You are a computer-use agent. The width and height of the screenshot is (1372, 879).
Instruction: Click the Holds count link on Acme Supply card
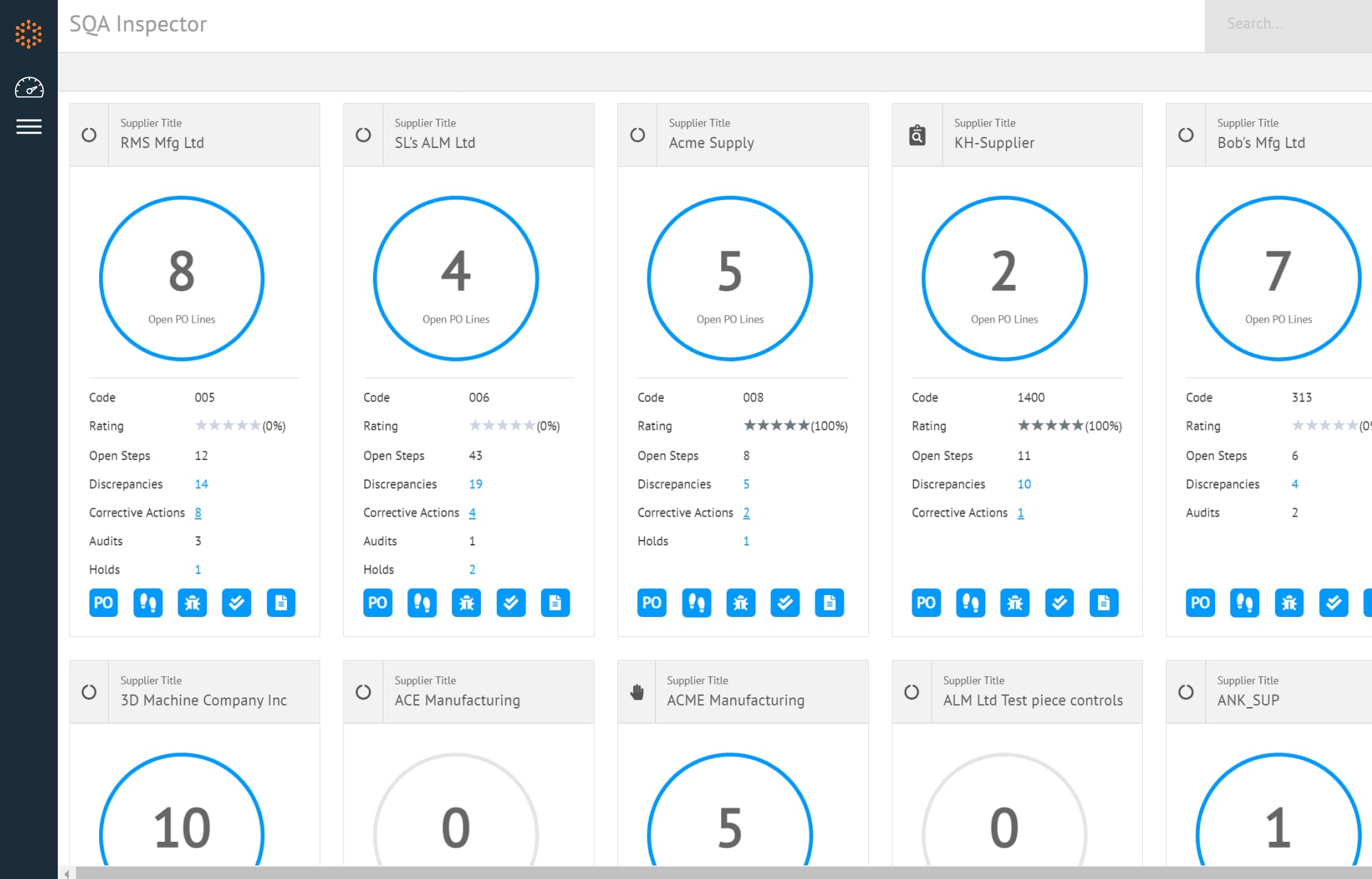coord(746,541)
